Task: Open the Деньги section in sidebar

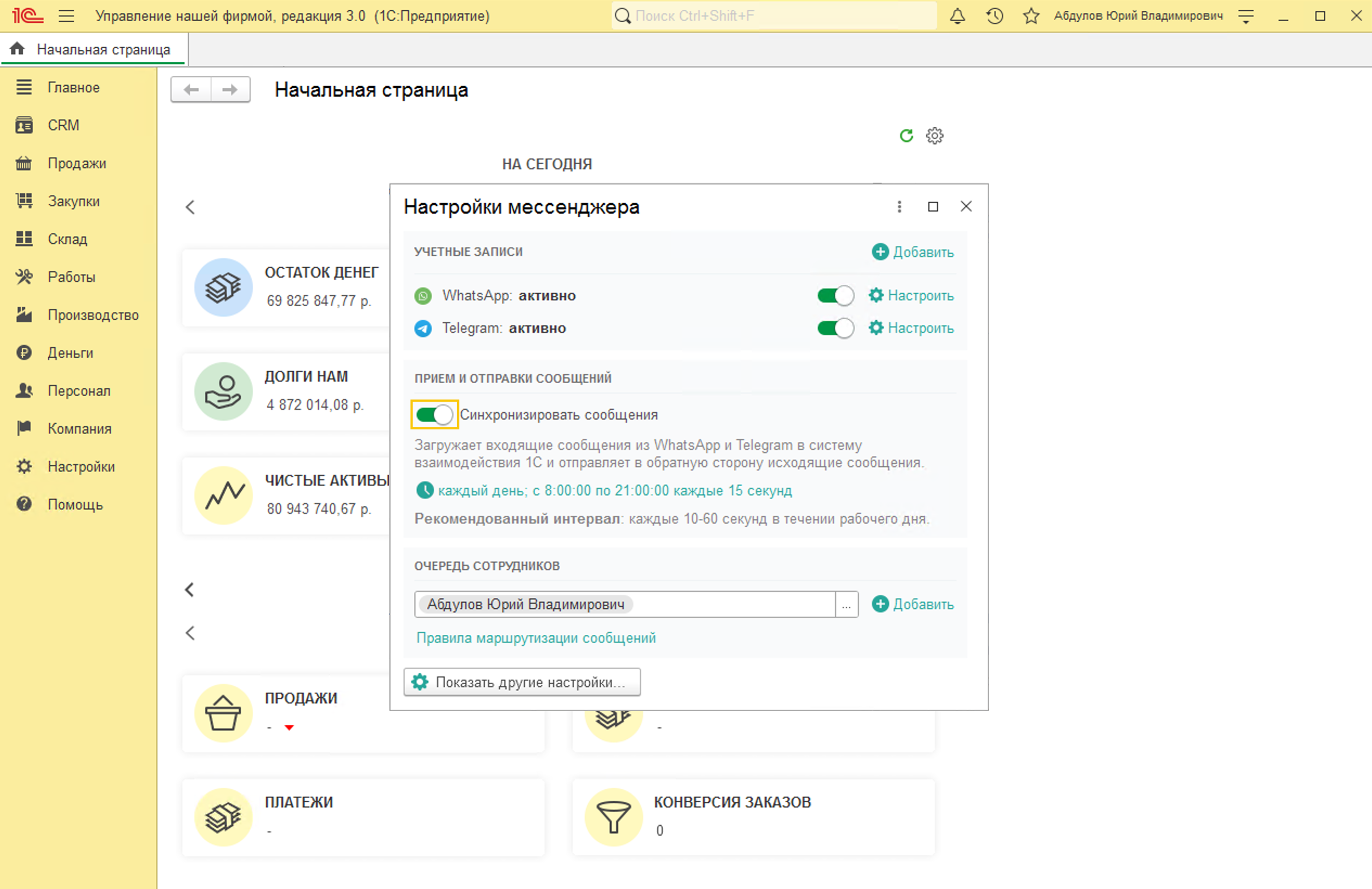Action: click(x=70, y=353)
